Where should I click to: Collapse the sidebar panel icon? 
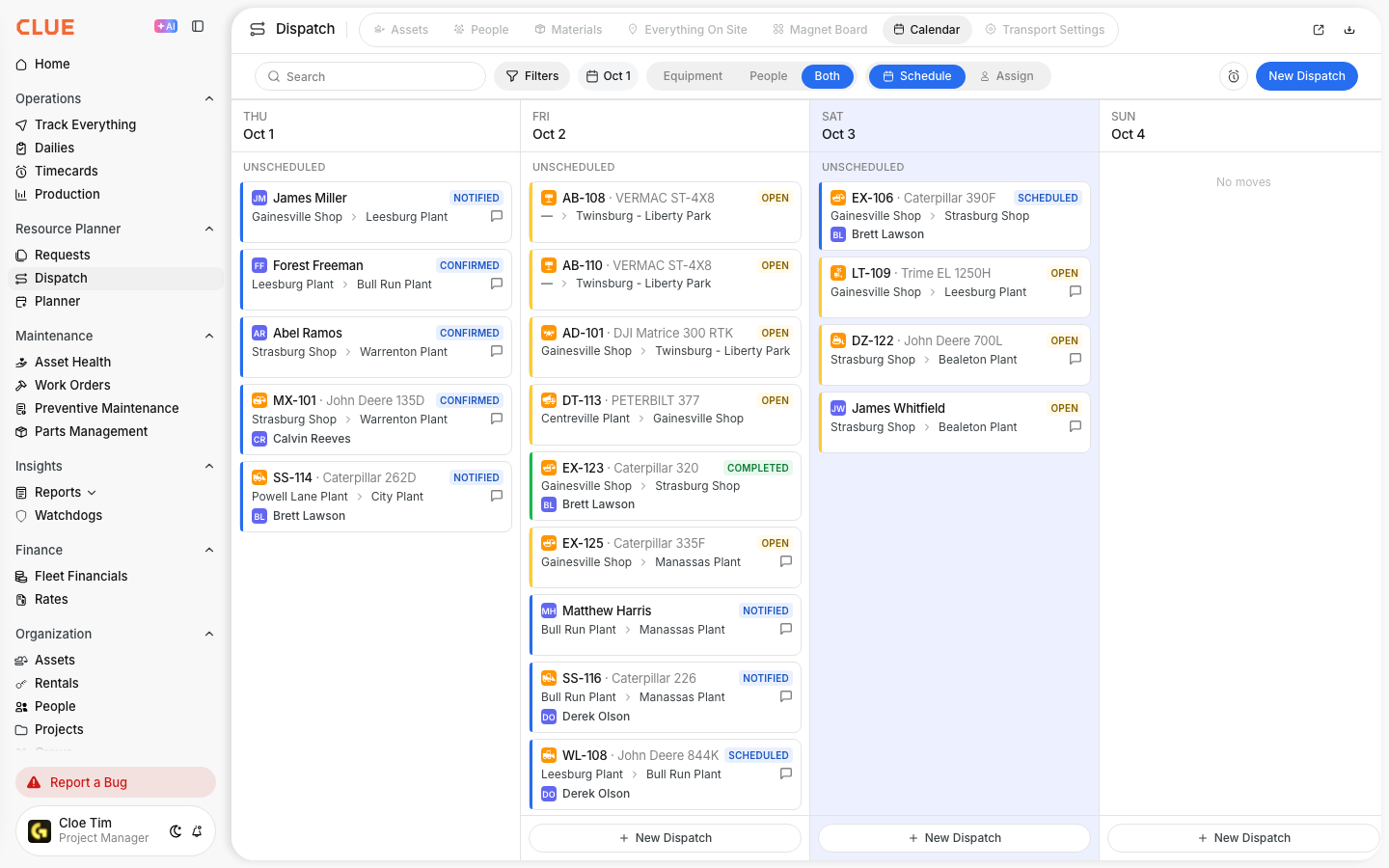(198, 26)
